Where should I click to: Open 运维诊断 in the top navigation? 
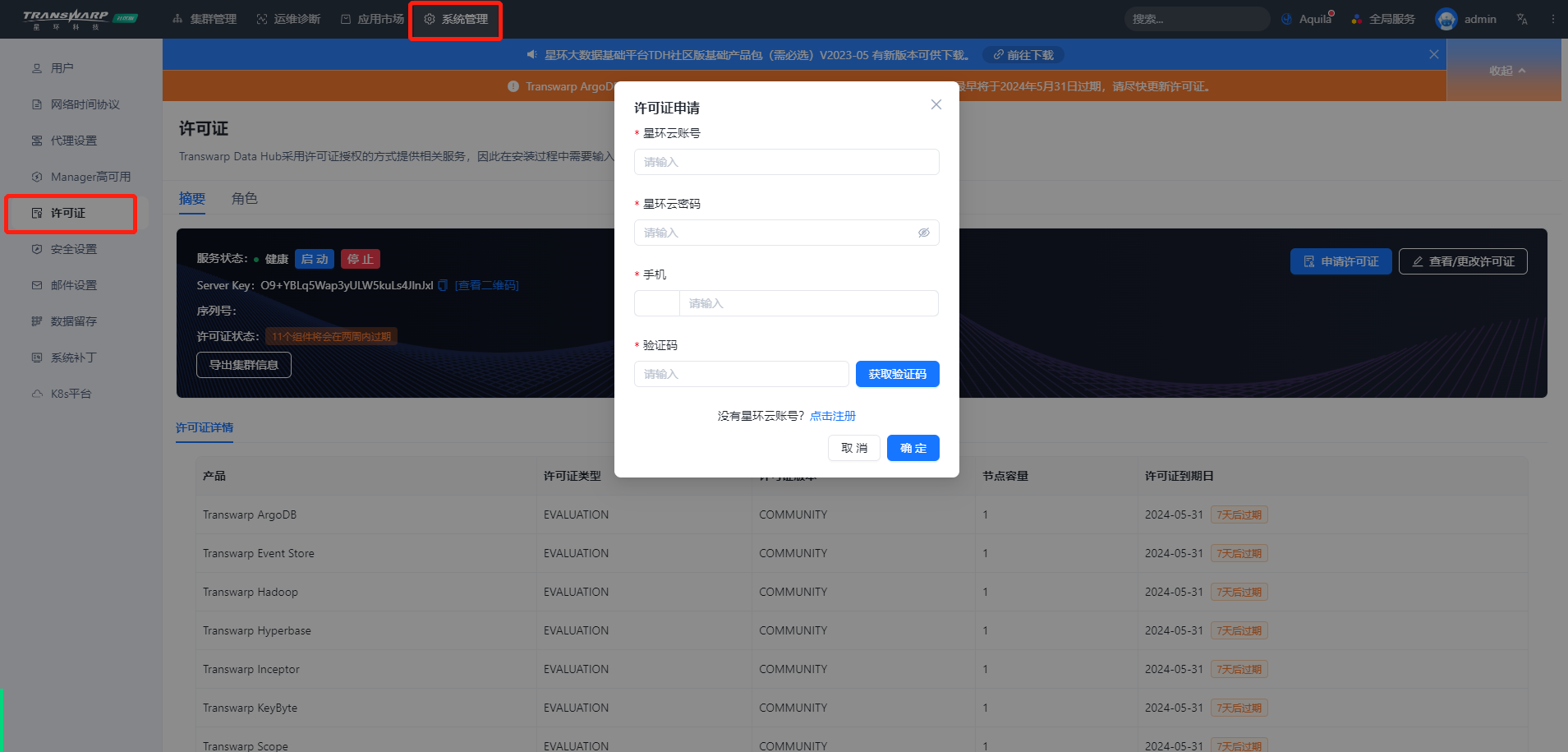288,19
